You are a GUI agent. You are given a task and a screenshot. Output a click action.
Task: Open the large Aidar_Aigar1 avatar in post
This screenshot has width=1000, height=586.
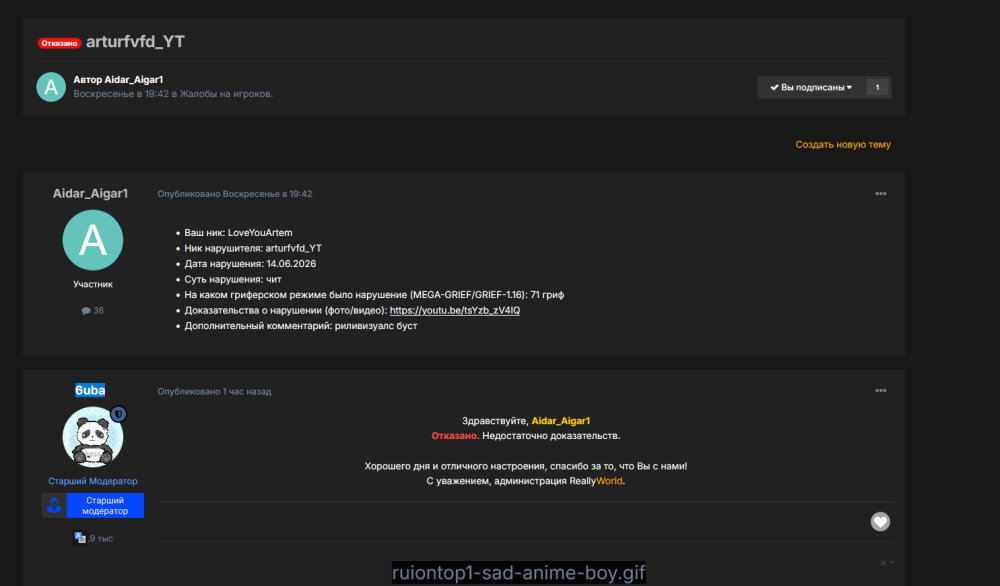pos(93,240)
